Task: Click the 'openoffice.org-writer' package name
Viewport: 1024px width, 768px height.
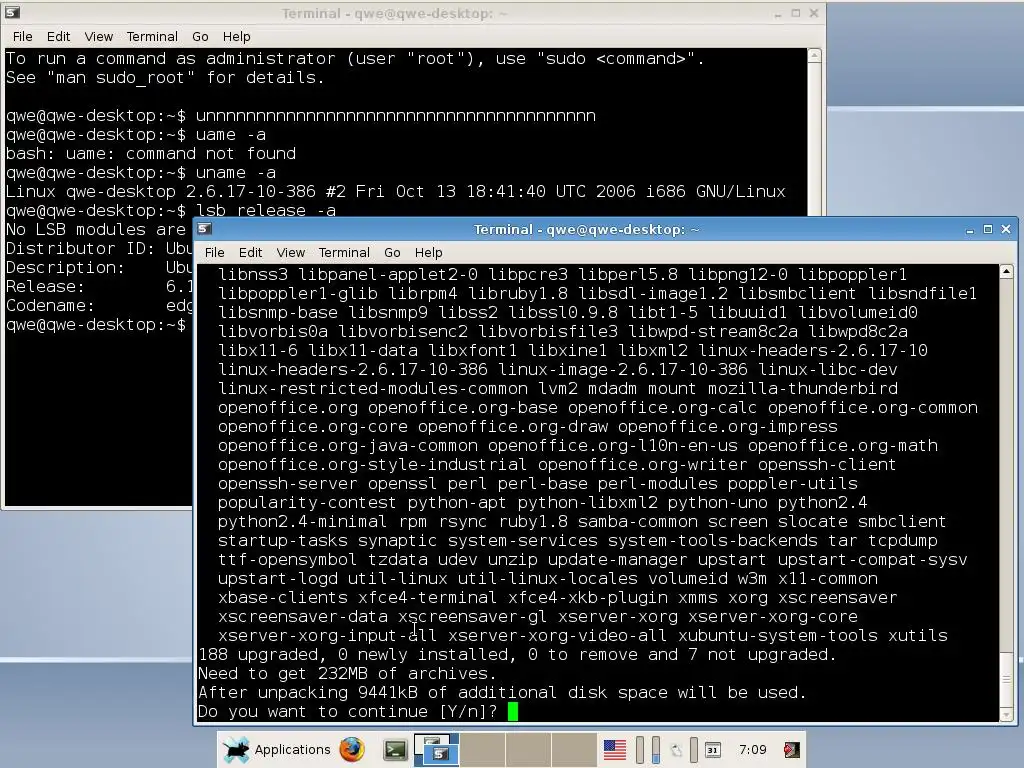Action: [x=643, y=464]
